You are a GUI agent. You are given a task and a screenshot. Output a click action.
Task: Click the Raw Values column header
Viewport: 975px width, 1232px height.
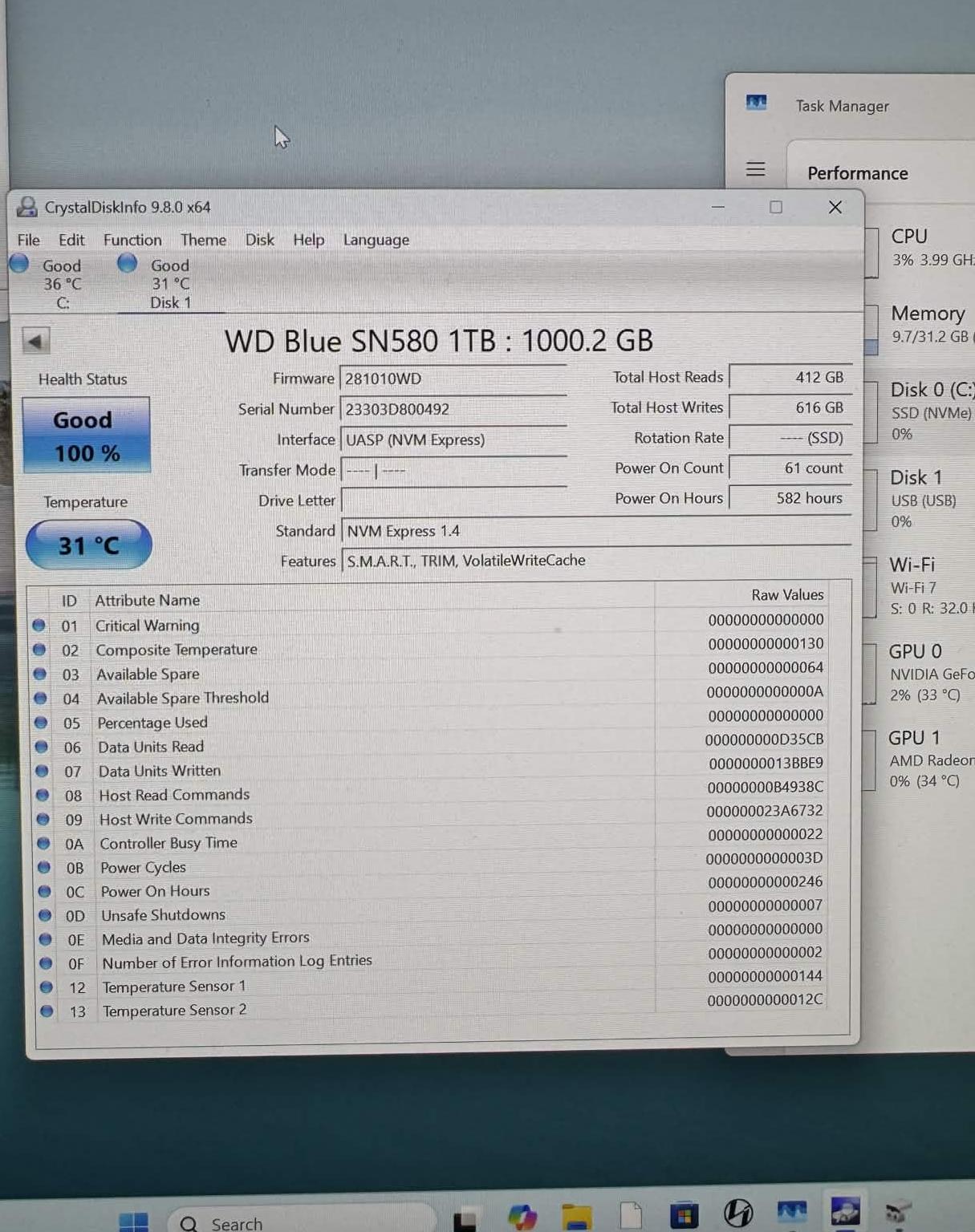click(x=787, y=594)
